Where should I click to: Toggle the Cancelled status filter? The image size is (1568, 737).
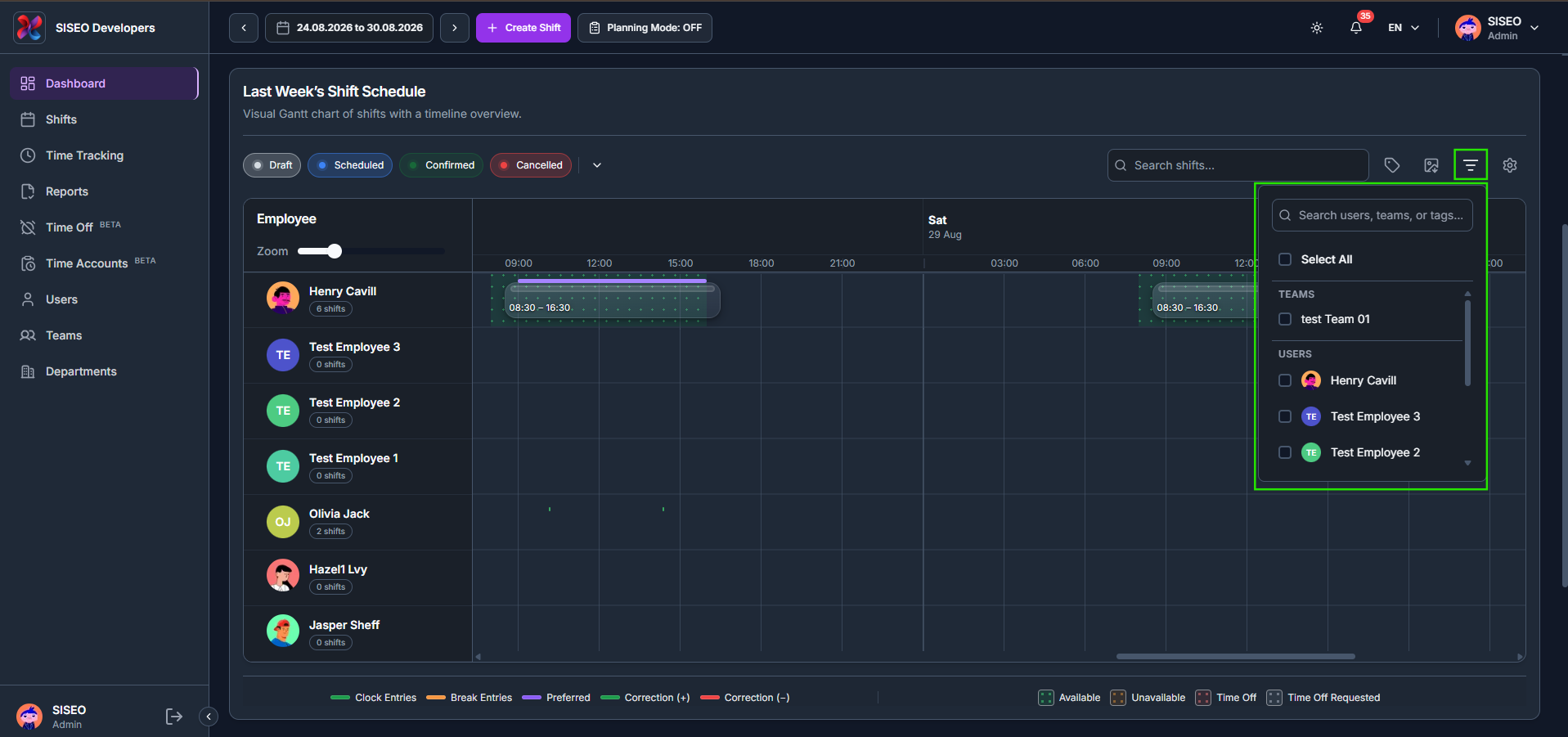pyautogui.click(x=531, y=165)
